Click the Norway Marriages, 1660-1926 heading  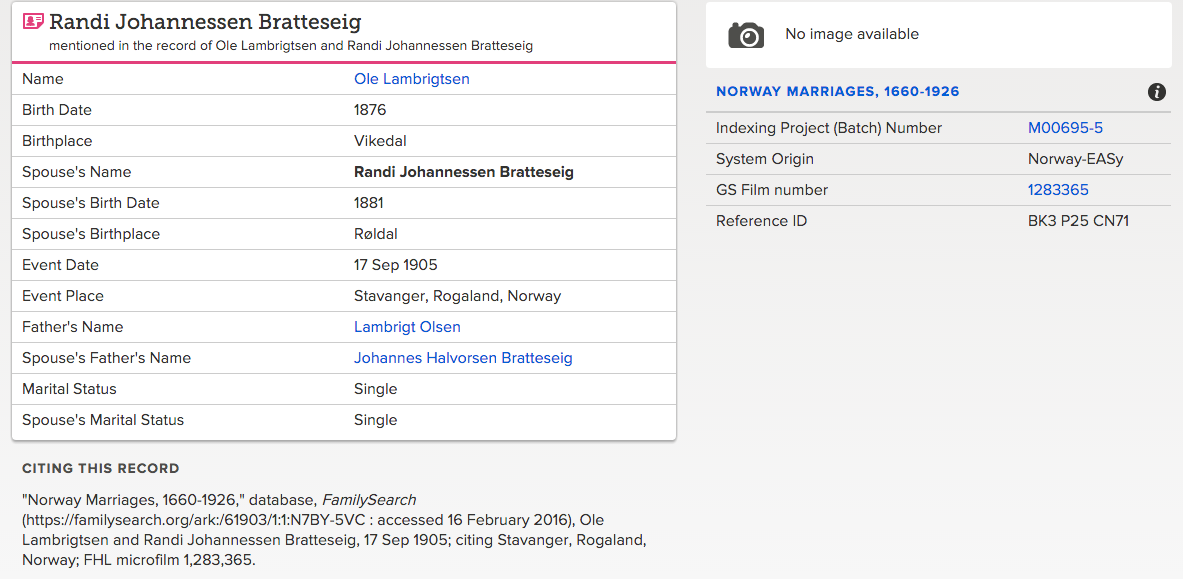click(x=837, y=92)
